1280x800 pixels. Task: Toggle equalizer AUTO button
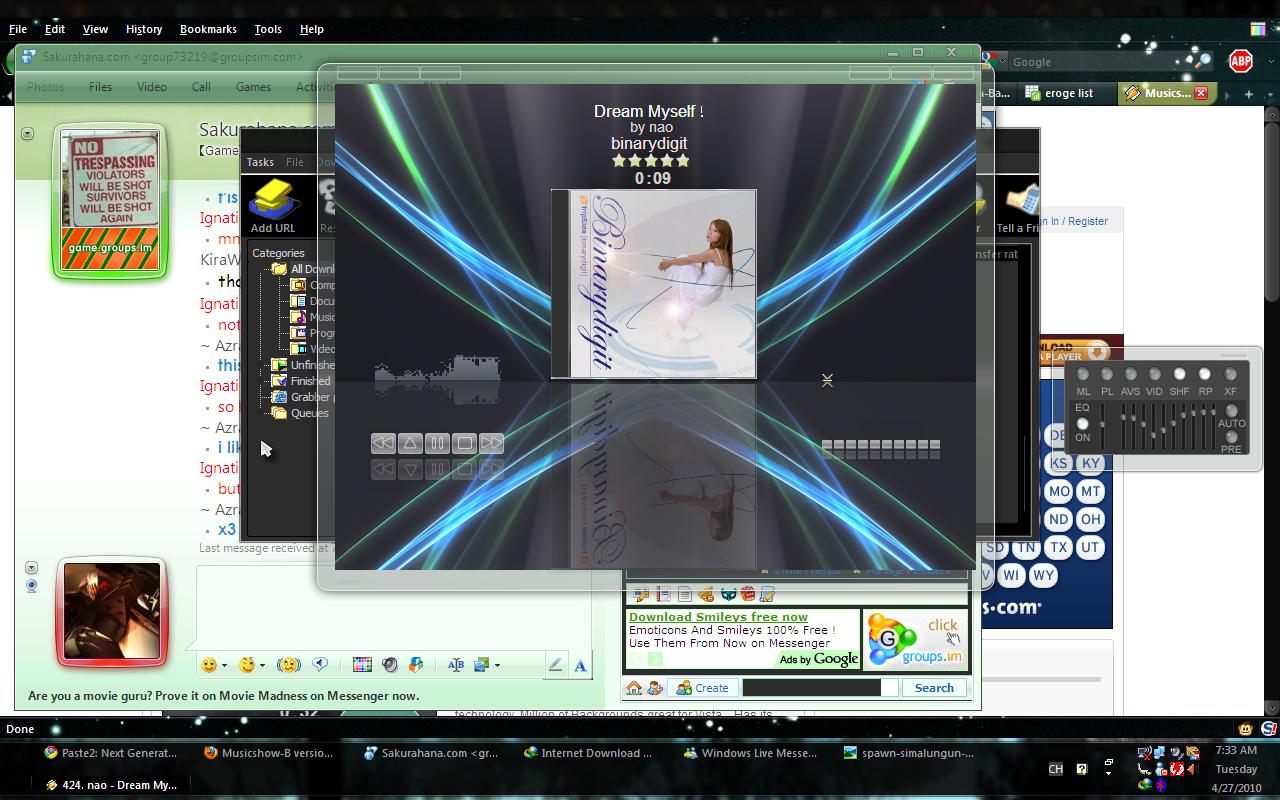pyautogui.click(x=1232, y=411)
